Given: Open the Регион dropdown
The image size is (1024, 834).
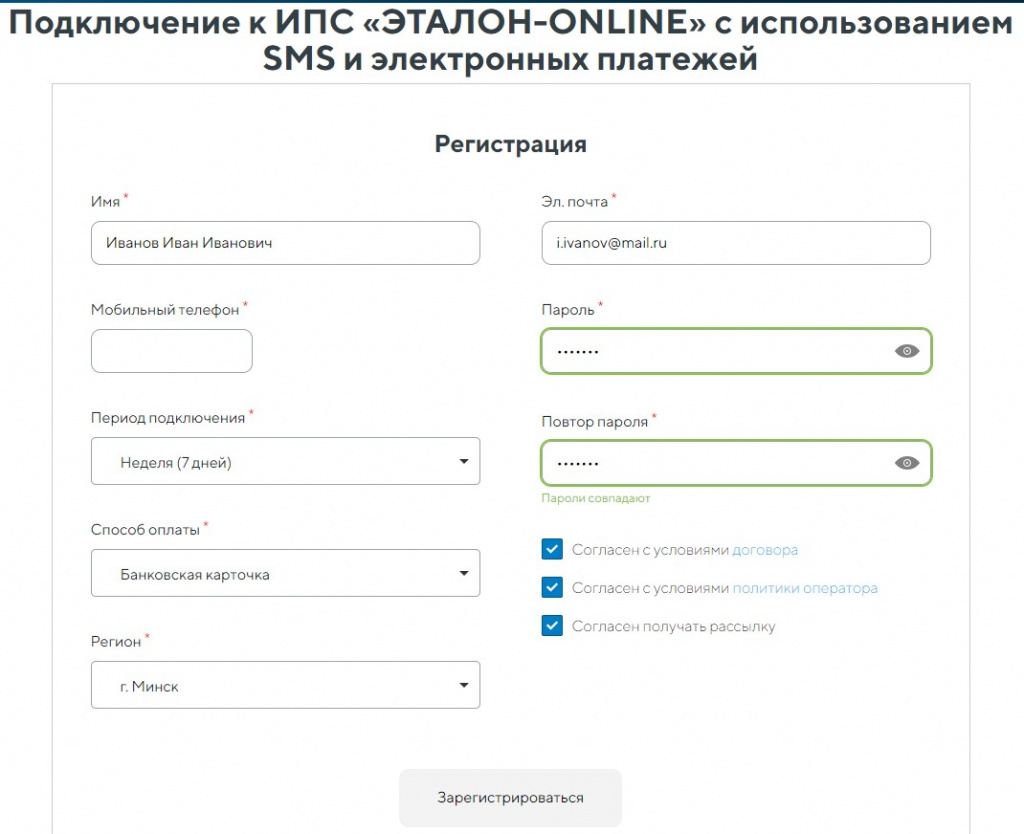Looking at the screenshot, I should [x=285, y=685].
